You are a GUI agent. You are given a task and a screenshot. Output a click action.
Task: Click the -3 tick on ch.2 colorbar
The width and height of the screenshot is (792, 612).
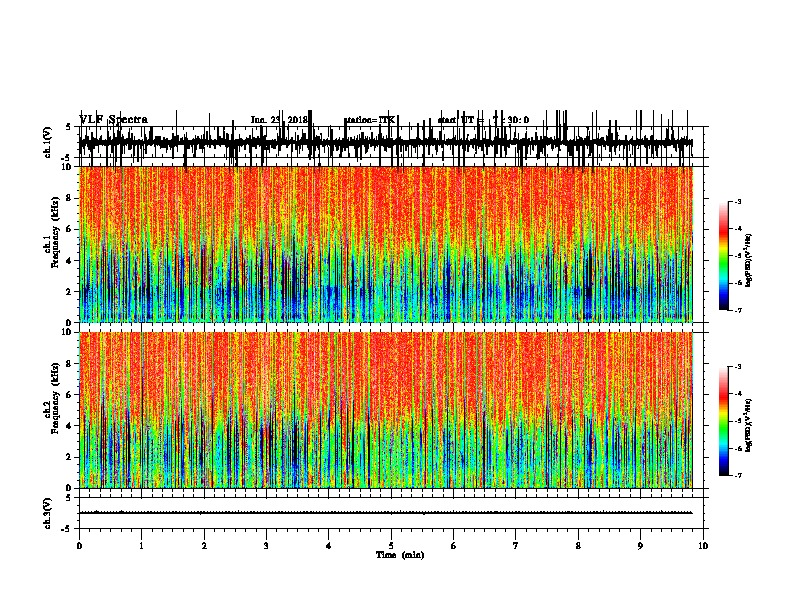pos(737,367)
